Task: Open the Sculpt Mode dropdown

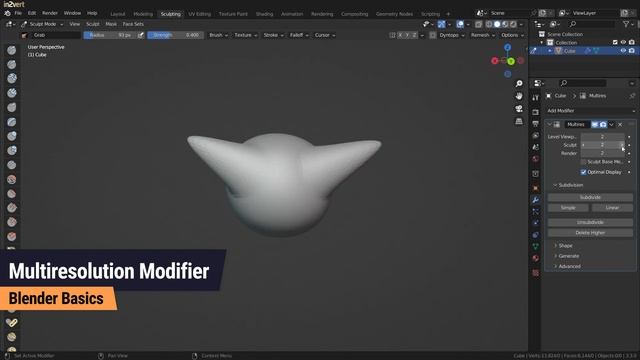Action: (x=42, y=24)
